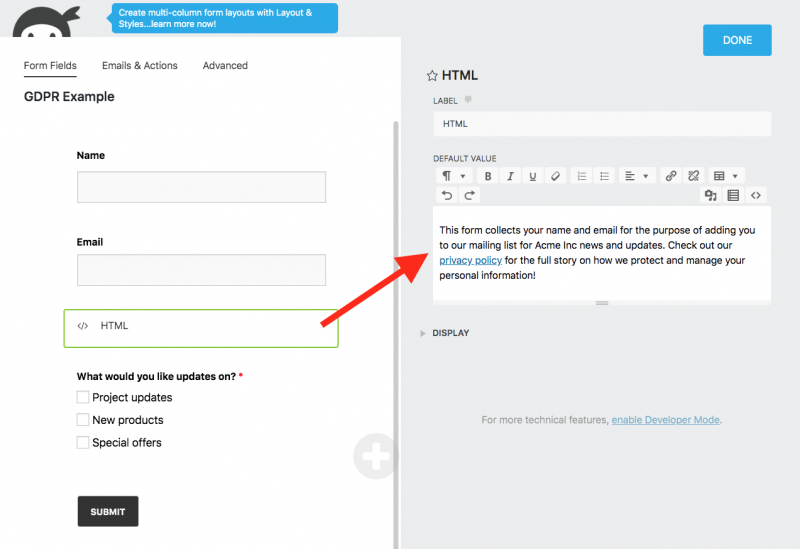Image resolution: width=800 pixels, height=549 pixels.
Task: Insert an ordered numbered list
Action: 583,176
